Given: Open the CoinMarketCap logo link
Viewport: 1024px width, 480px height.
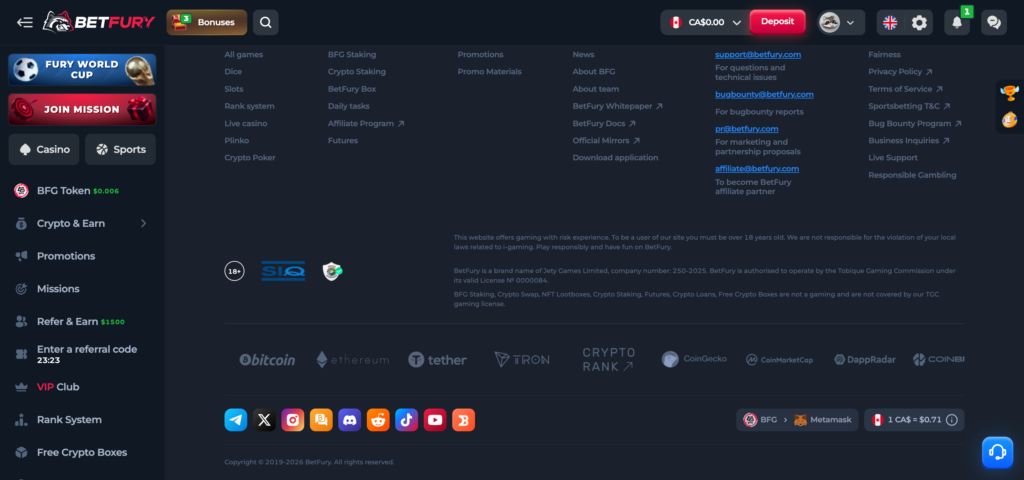Looking at the screenshot, I should pyautogui.click(x=780, y=360).
